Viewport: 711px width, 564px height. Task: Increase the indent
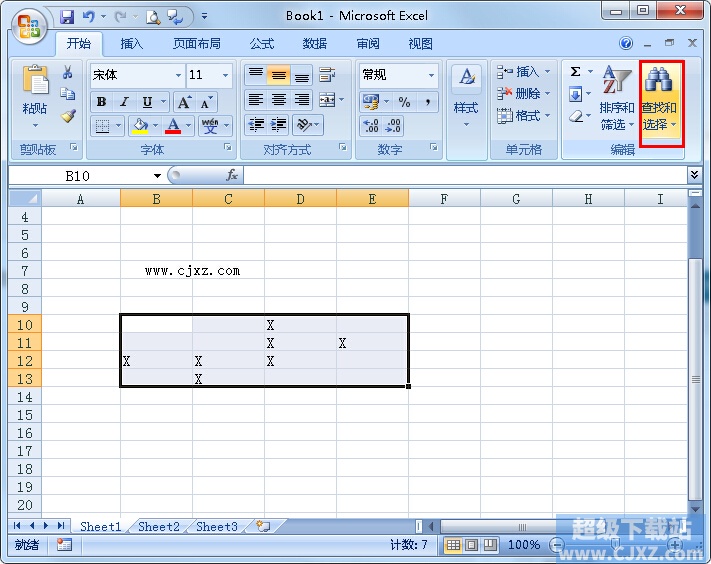[278, 124]
